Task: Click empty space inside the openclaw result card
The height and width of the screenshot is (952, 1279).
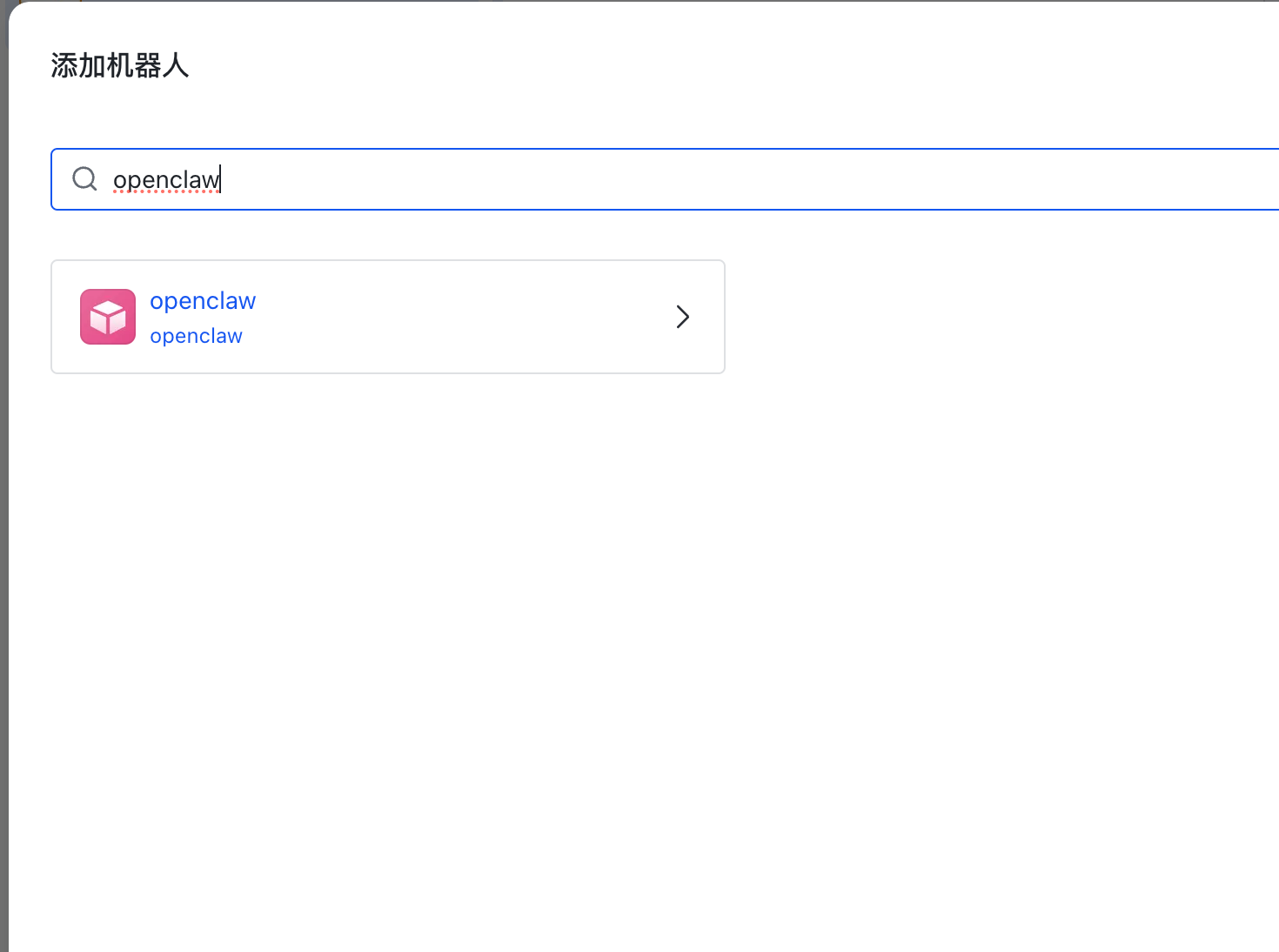Action: tap(452, 348)
